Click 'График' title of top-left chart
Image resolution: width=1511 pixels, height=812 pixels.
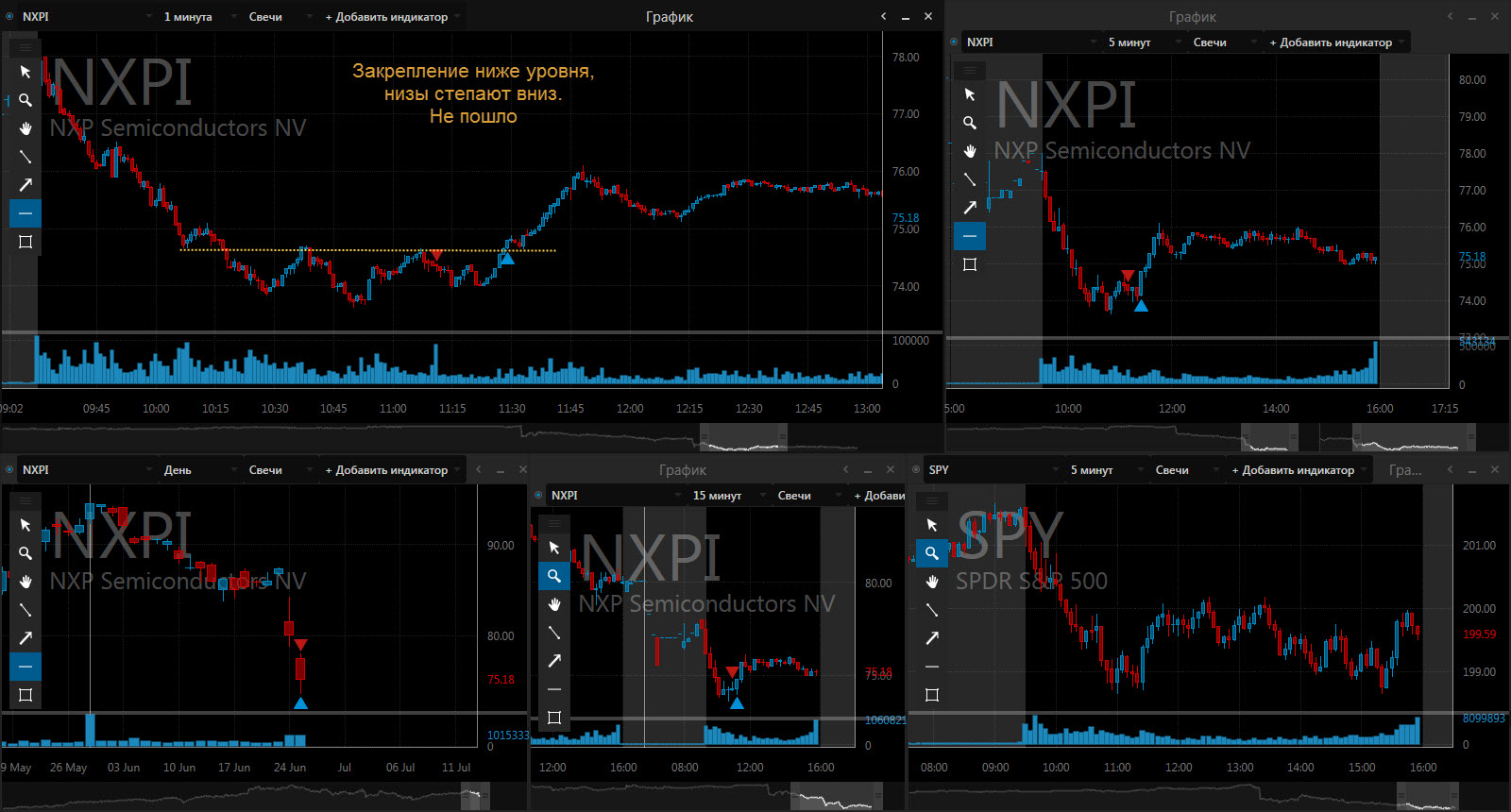click(670, 16)
